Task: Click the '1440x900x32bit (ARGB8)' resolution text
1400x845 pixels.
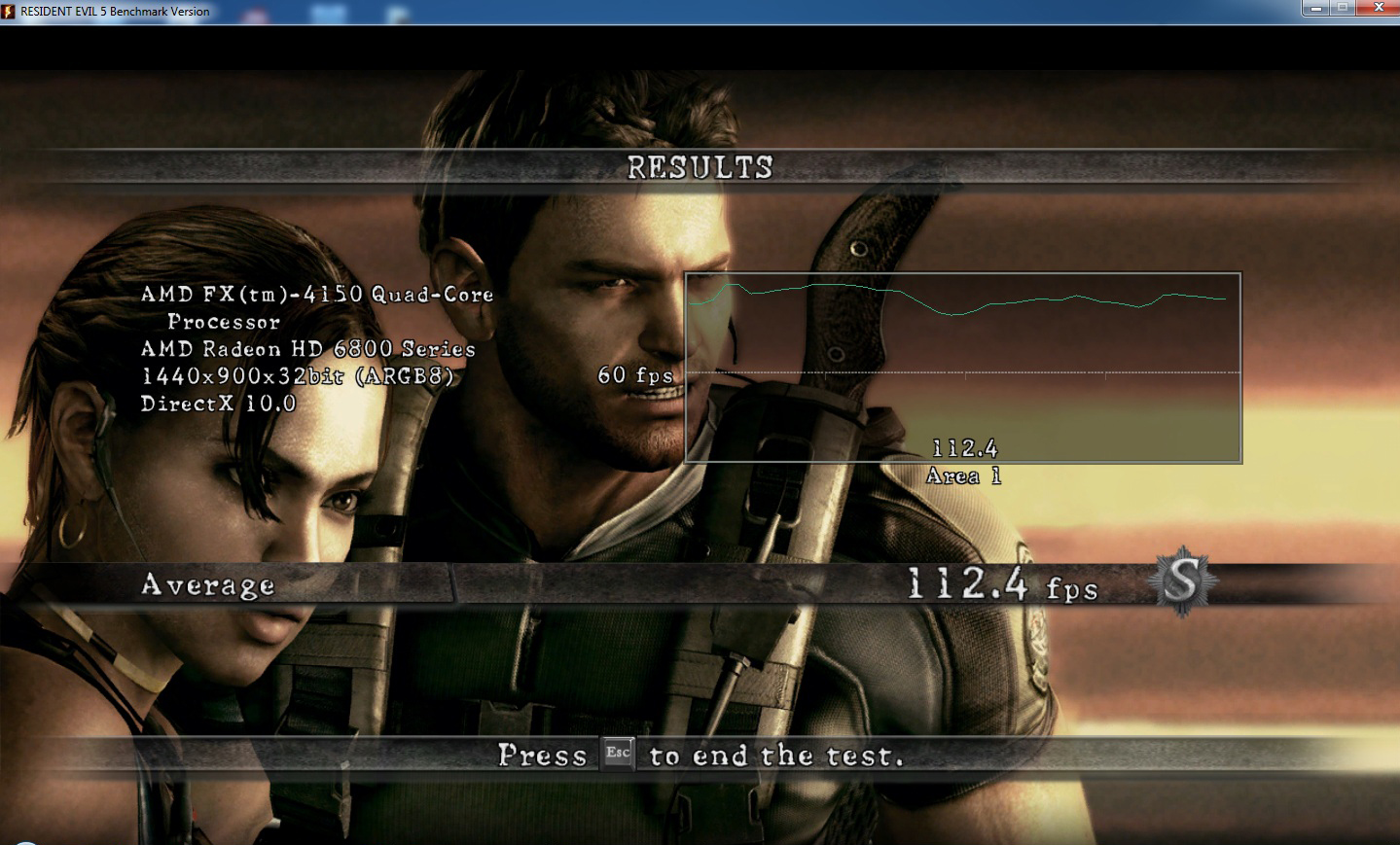Action: point(298,375)
